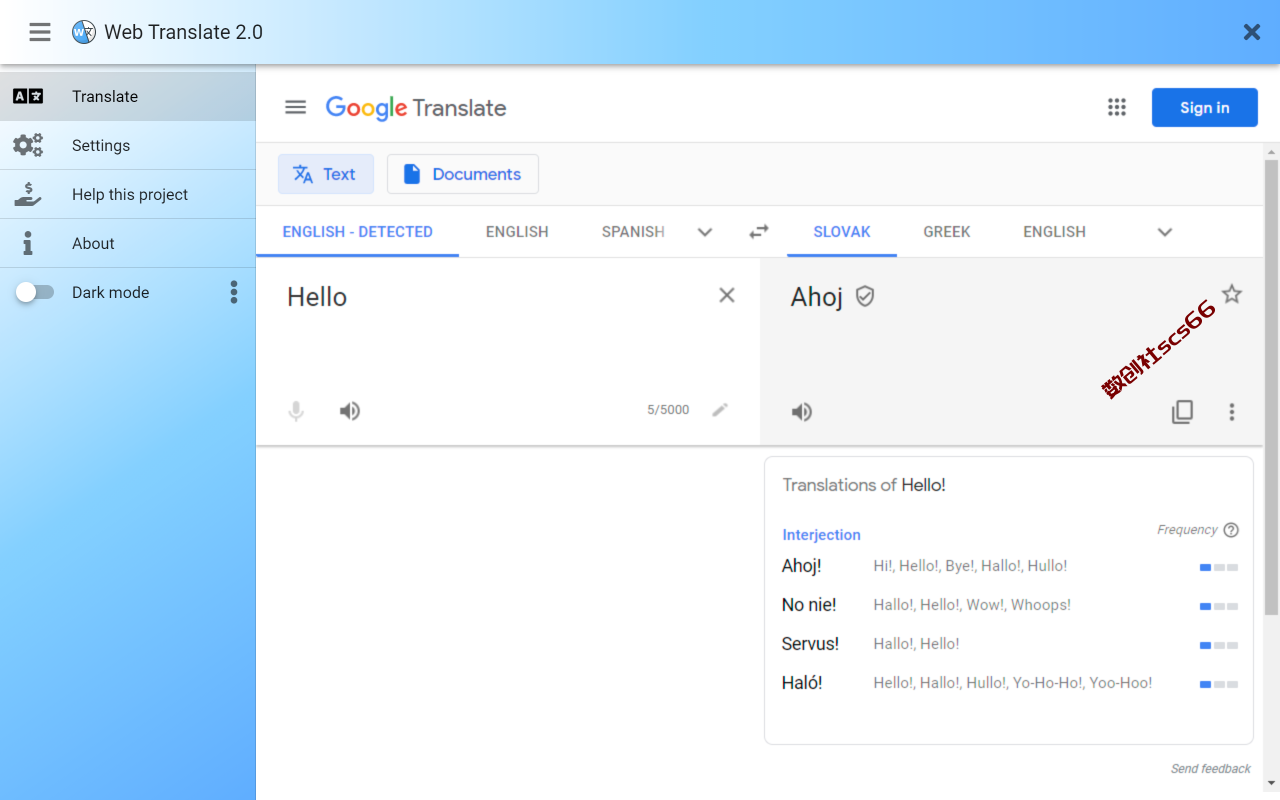Open more options for the translation

click(1232, 412)
